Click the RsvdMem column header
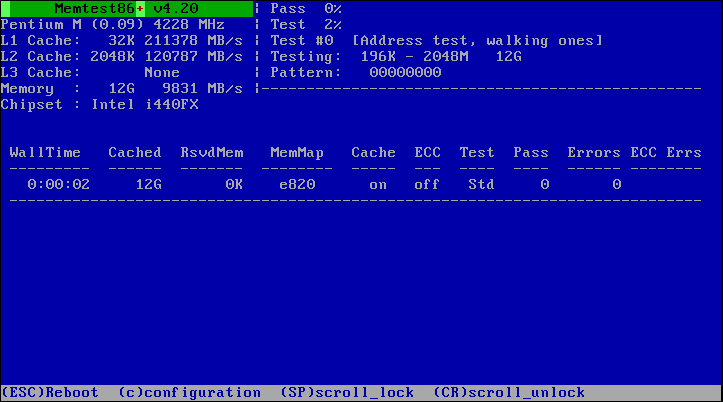The image size is (723, 402). (x=212, y=153)
